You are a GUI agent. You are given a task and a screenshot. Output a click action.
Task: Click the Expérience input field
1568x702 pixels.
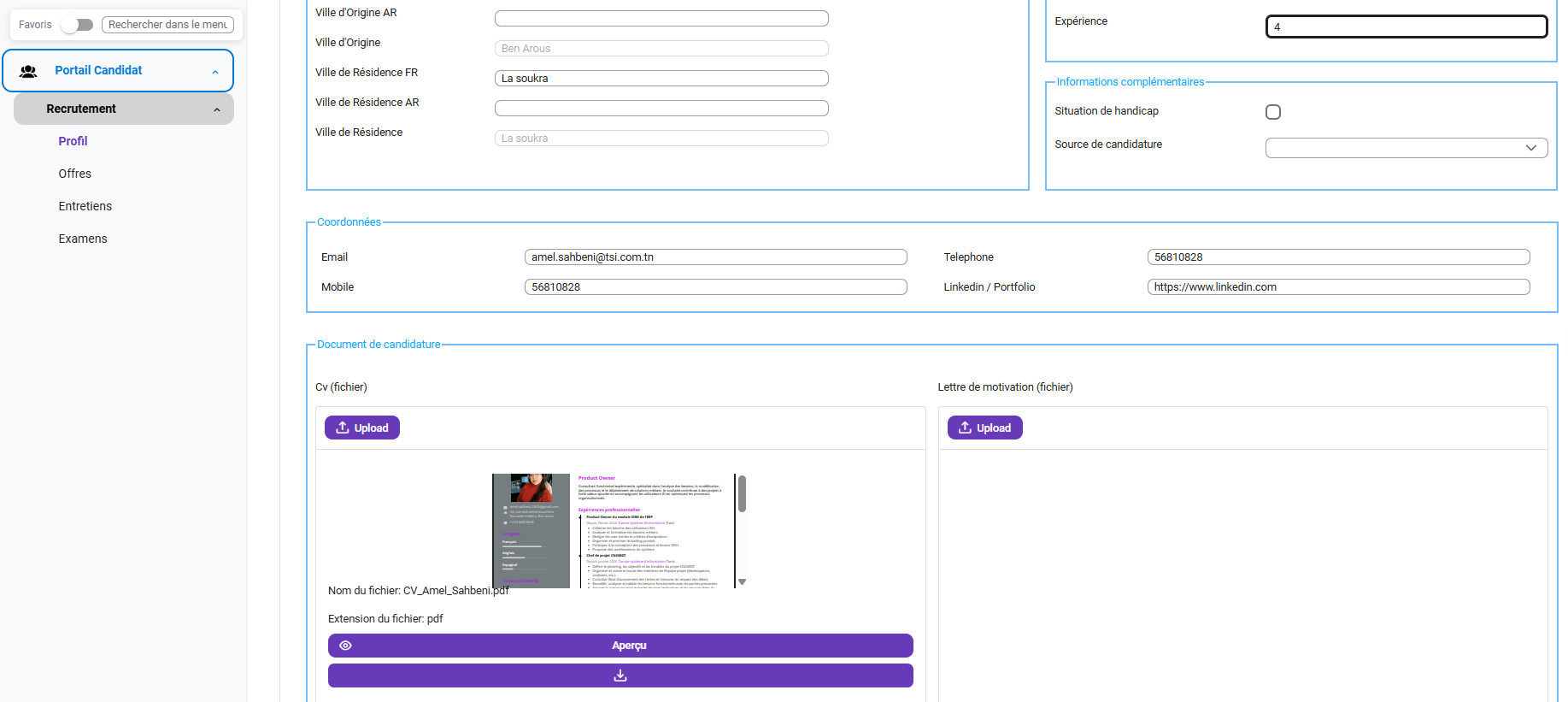(1407, 27)
